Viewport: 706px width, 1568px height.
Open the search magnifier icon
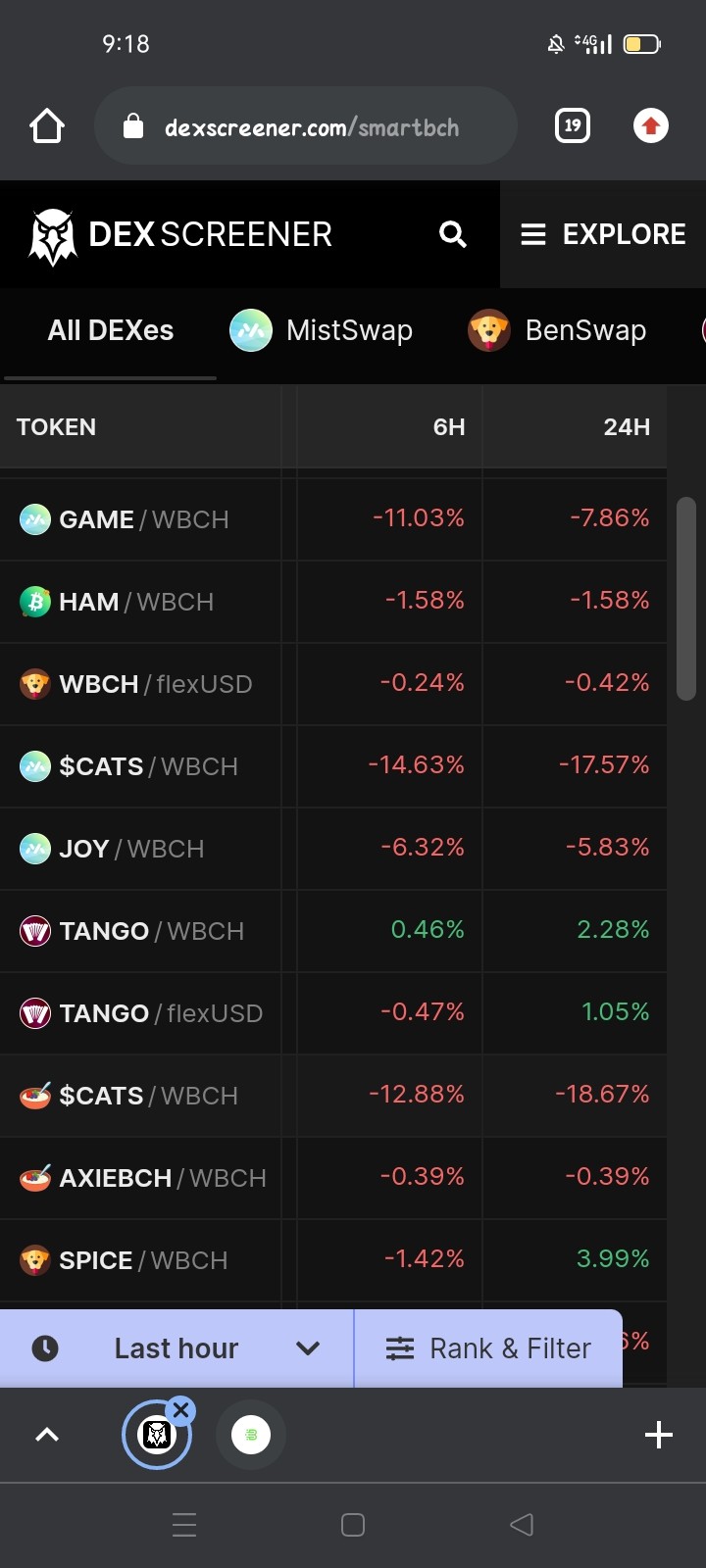pos(452,234)
